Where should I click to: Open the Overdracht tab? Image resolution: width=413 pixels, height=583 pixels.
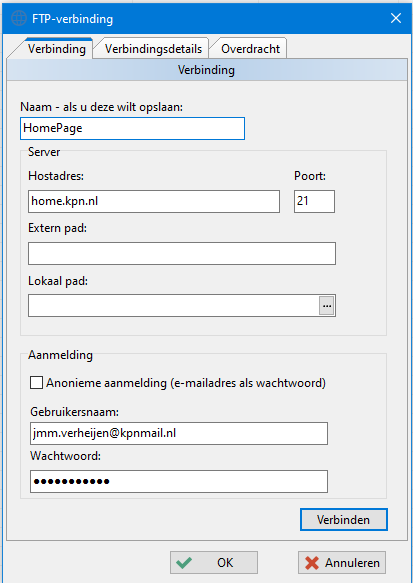coord(250,49)
